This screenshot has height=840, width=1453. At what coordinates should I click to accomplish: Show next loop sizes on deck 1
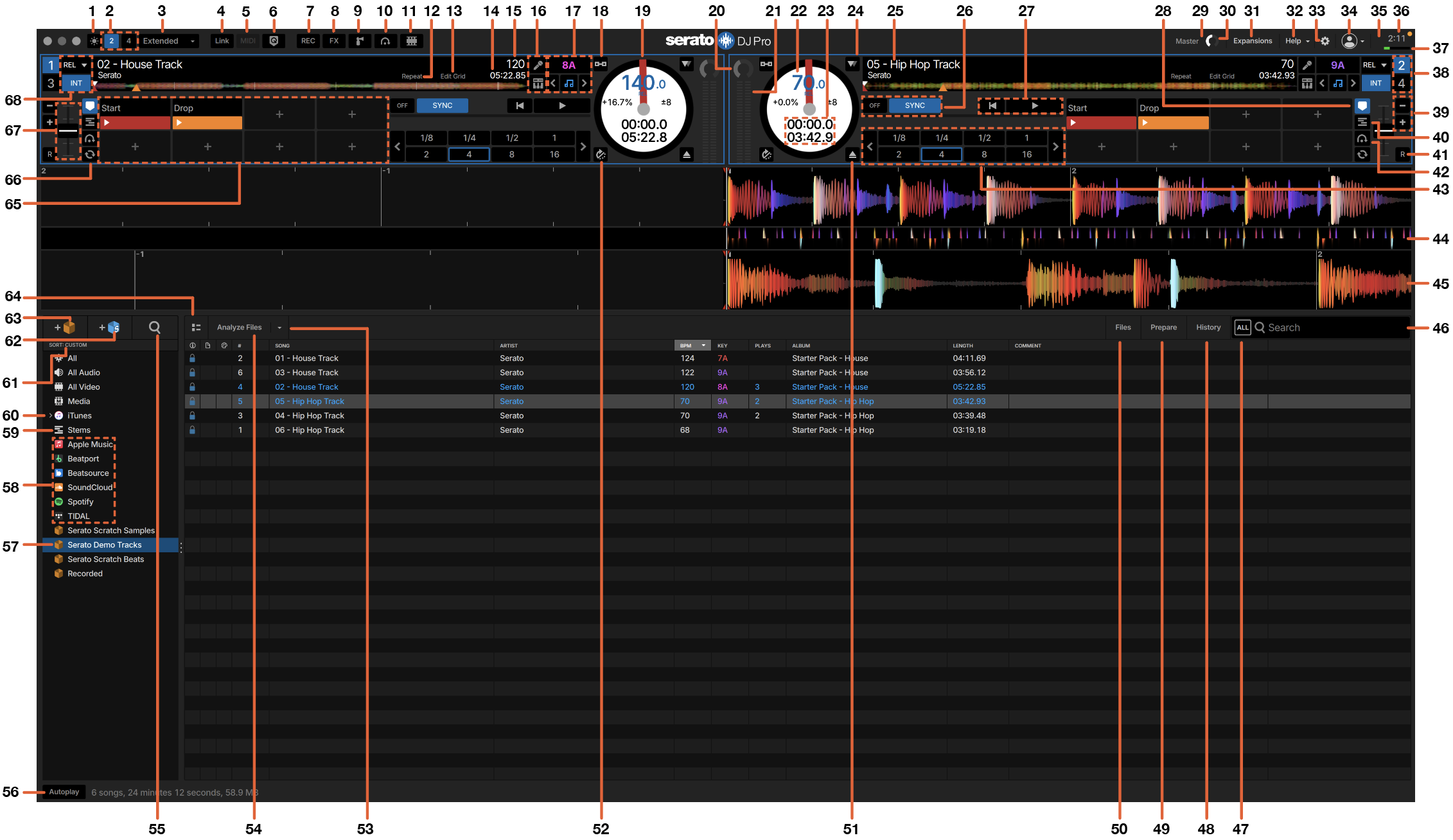click(x=583, y=146)
